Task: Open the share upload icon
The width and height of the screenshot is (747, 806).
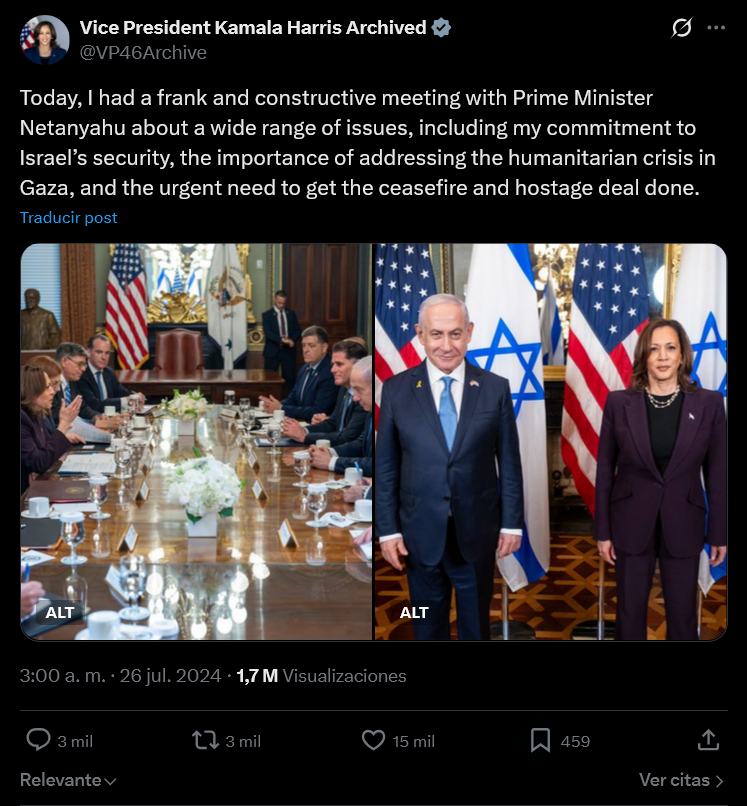Action: click(708, 740)
